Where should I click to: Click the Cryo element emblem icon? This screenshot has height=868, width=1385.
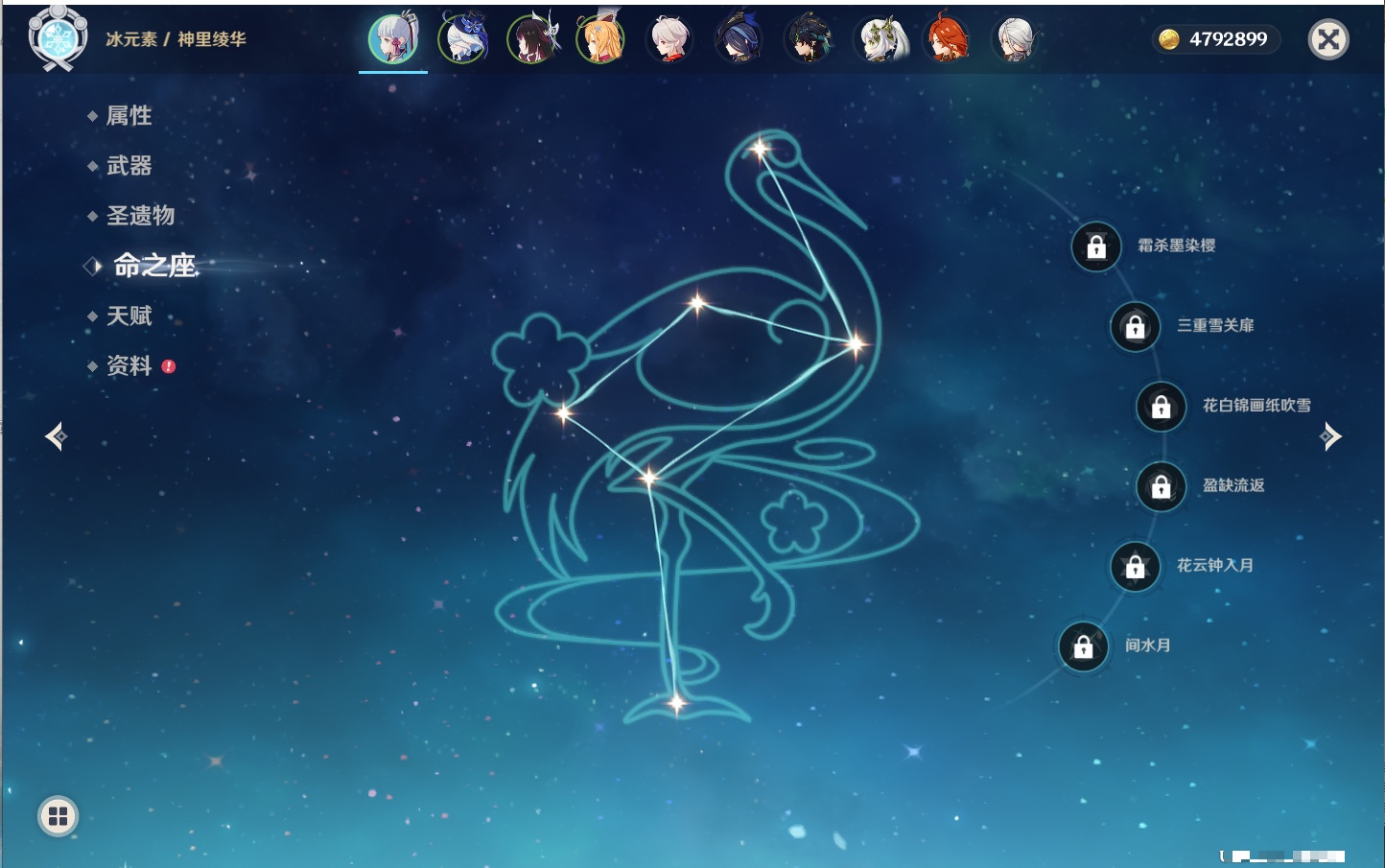tap(58, 38)
